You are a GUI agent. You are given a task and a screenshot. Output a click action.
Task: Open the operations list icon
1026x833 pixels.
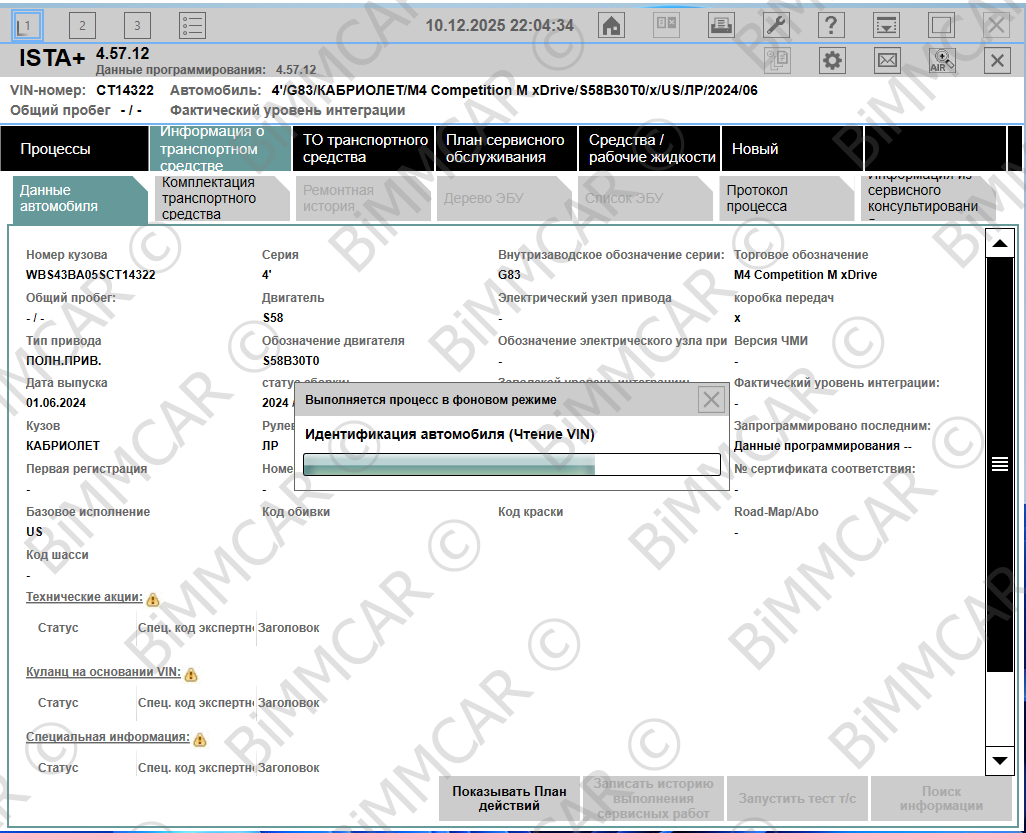tap(193, 26)
